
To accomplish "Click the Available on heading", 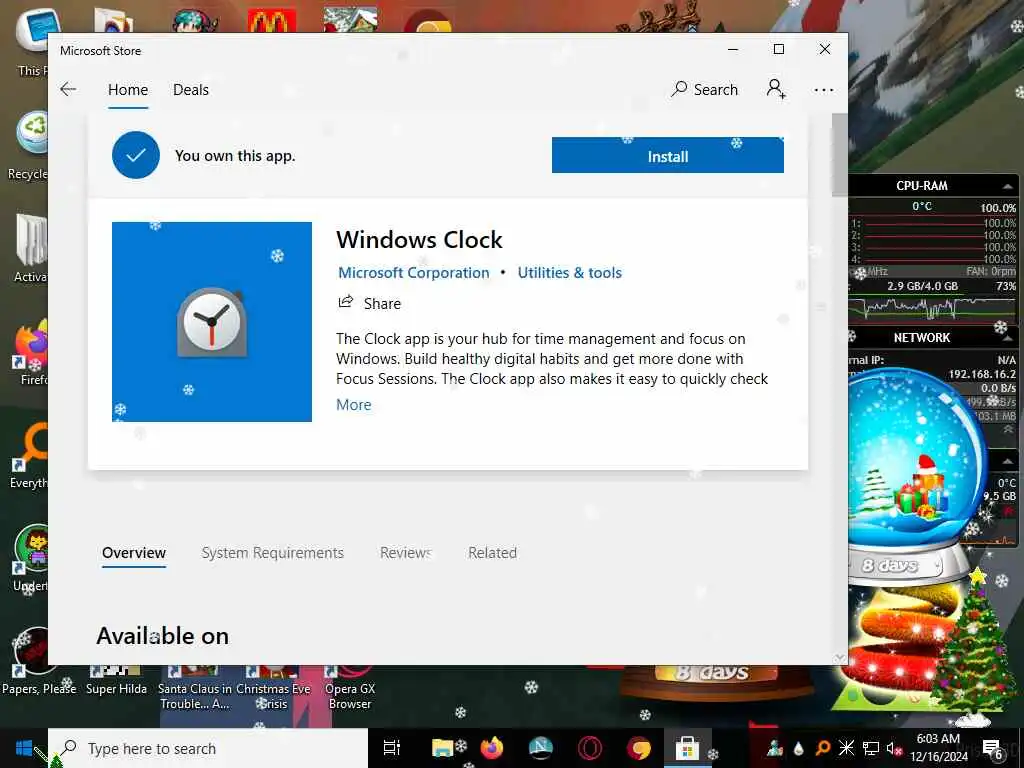I will click(163, 635).
